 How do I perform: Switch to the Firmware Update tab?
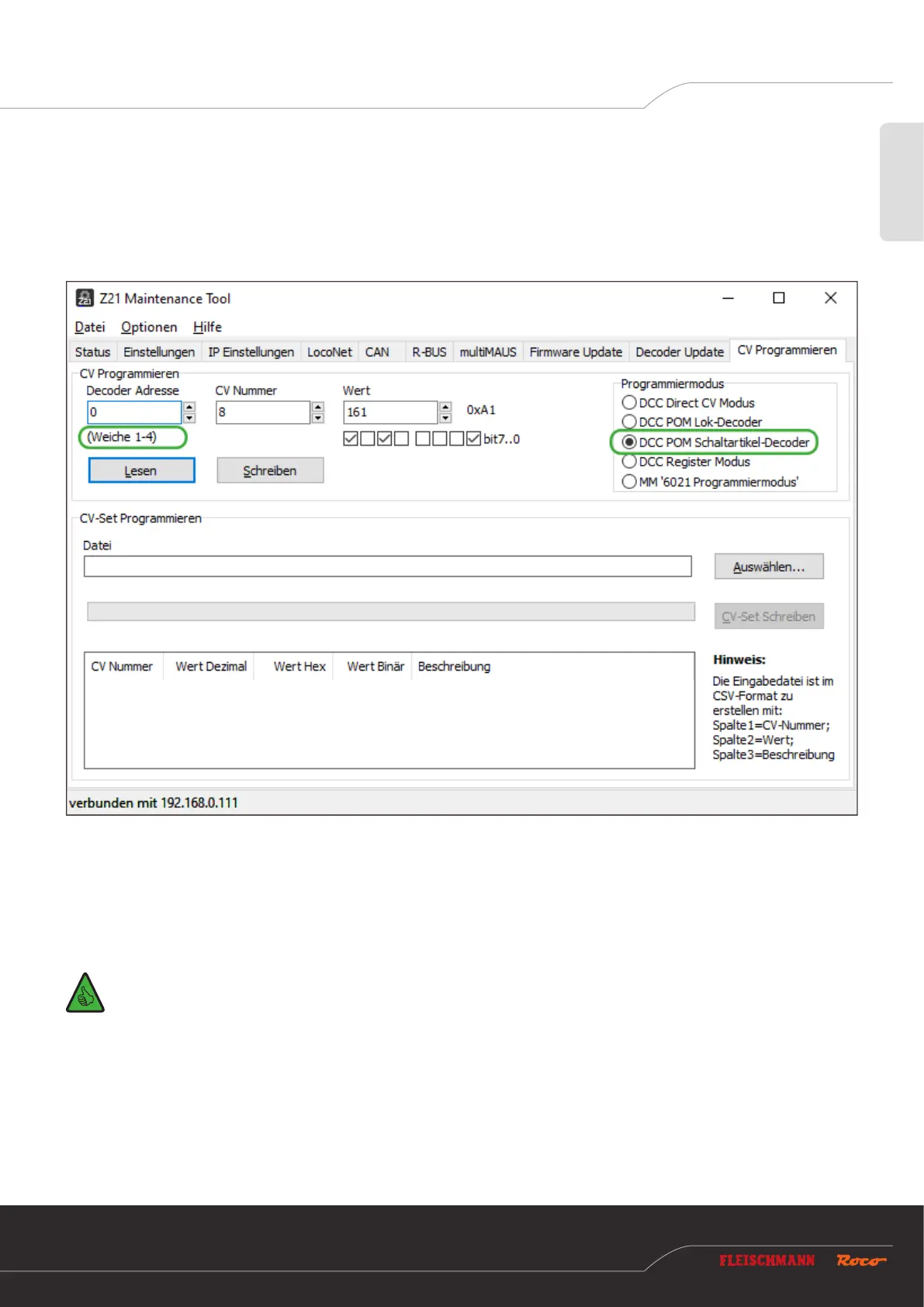pos(576,352)
